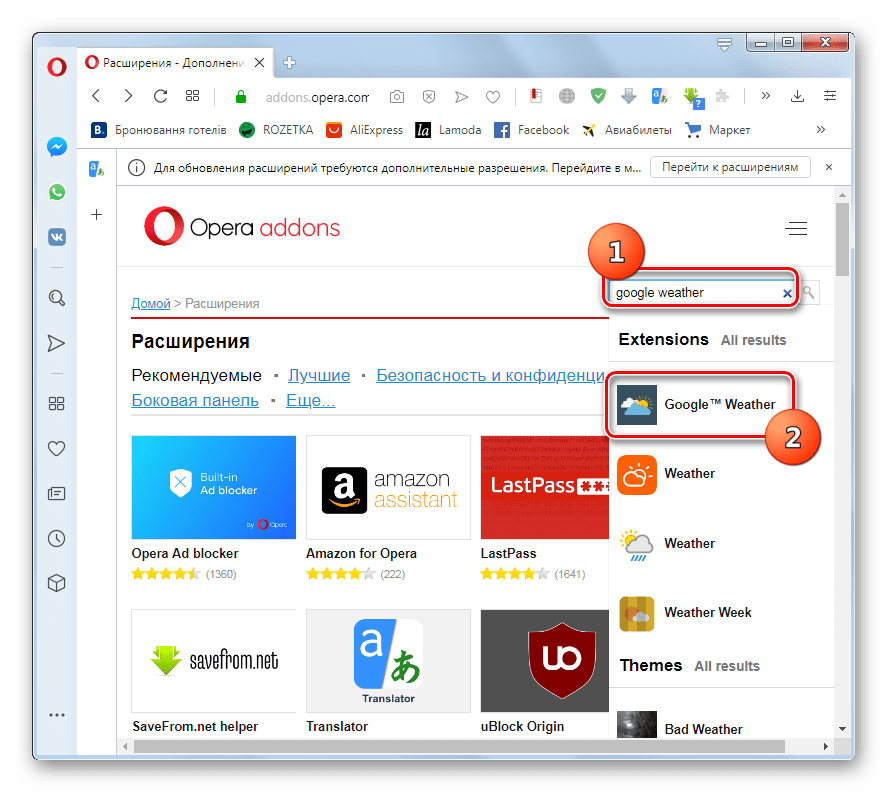Image resolution: width=888 pixels, height=793 pixels.
Task: Click the ad blocker shield in the address bar
Action: click(429, 97)
